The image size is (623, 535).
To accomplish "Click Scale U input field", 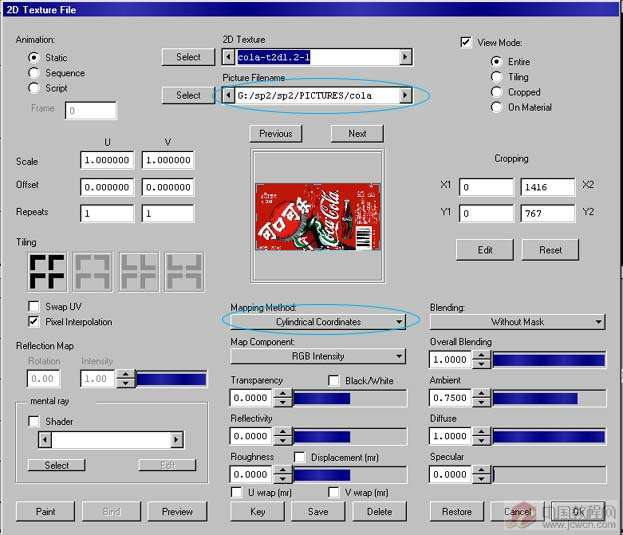I will pyautogui.click(x=107, y=160).
